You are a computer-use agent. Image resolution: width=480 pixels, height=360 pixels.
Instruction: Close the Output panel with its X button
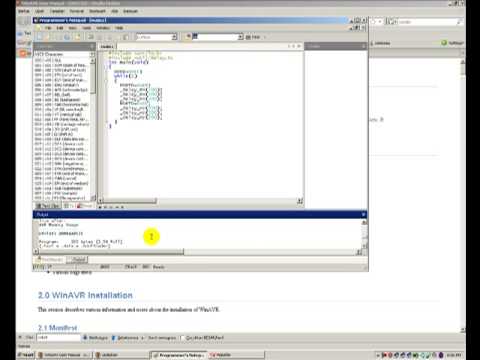tap(363, 214)
